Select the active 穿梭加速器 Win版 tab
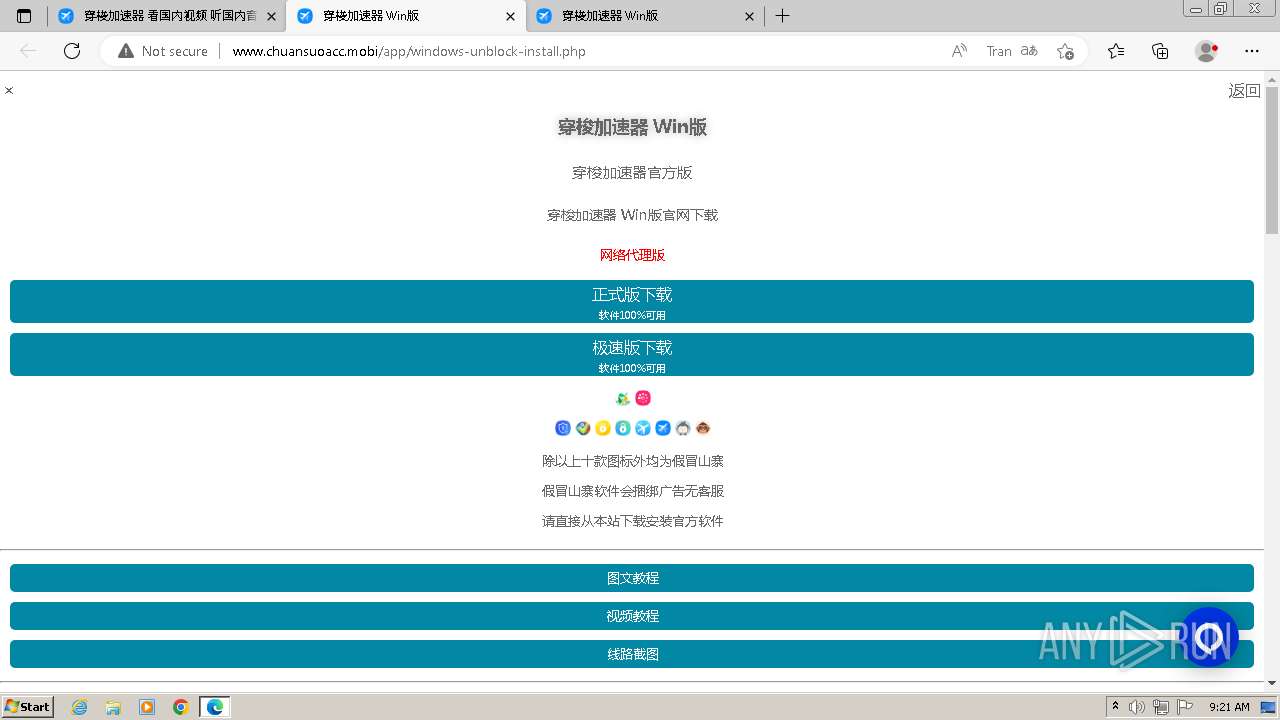This screenshot has height=720, width=1280. (405, 16)
